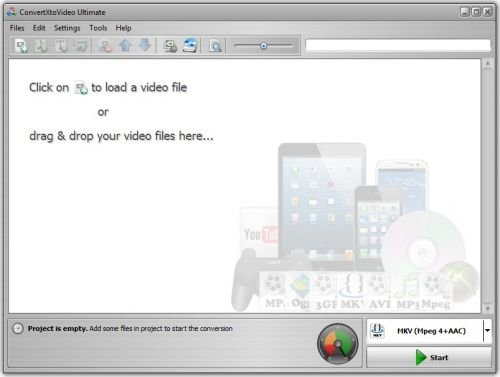This screenshot has height=377, width=500.
Task: Click the add subtitle (T) toolbar icon
Action: [61, 46]
